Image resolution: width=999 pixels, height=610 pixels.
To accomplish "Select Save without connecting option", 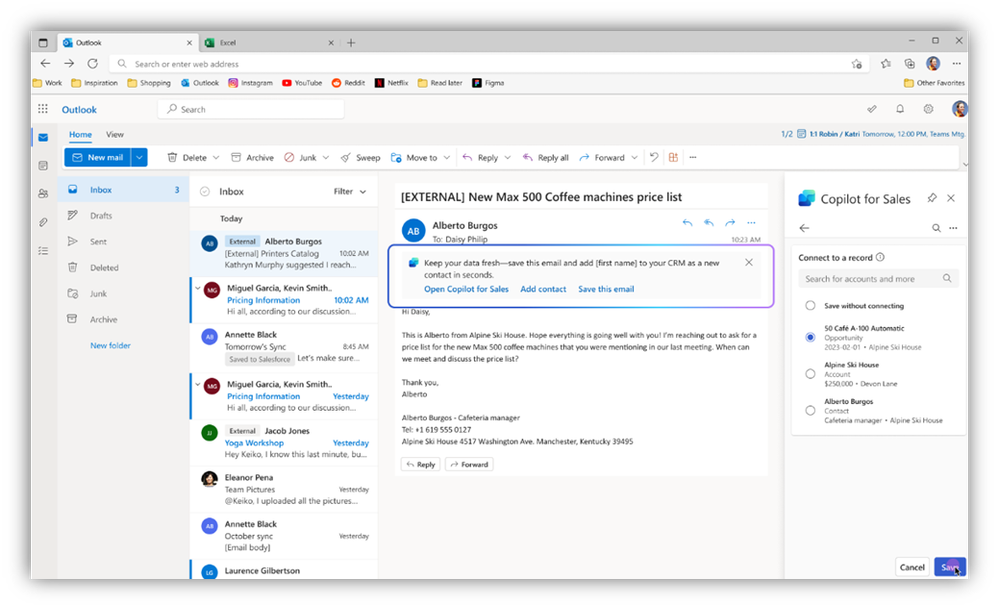I will [x=810, y=305].
